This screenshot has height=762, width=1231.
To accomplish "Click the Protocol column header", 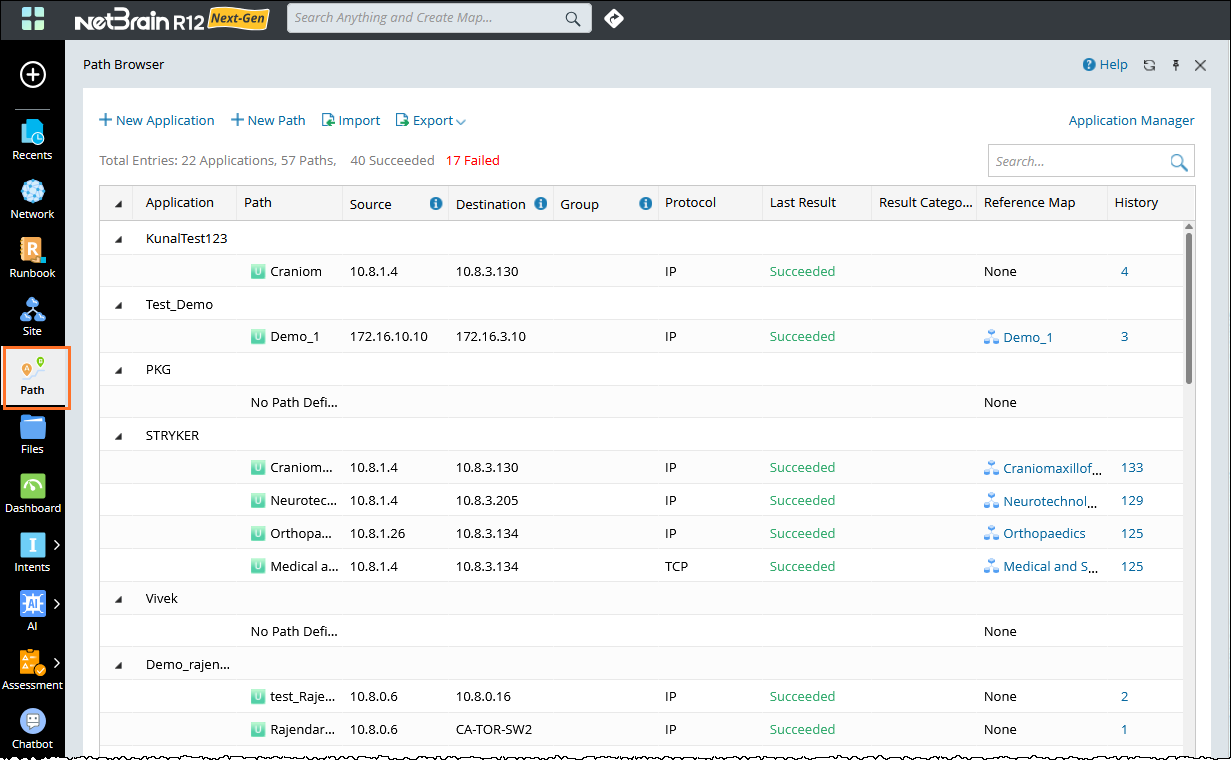I will [x=691, y=203].
